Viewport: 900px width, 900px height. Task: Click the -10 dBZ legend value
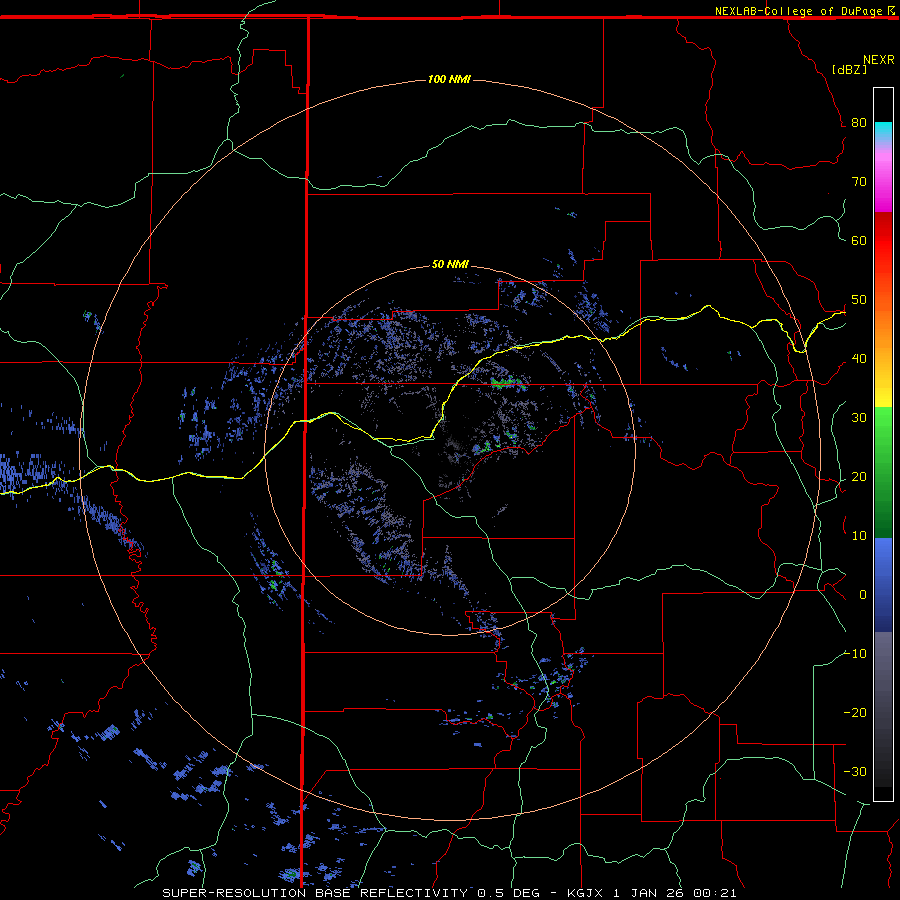[855, 653]
